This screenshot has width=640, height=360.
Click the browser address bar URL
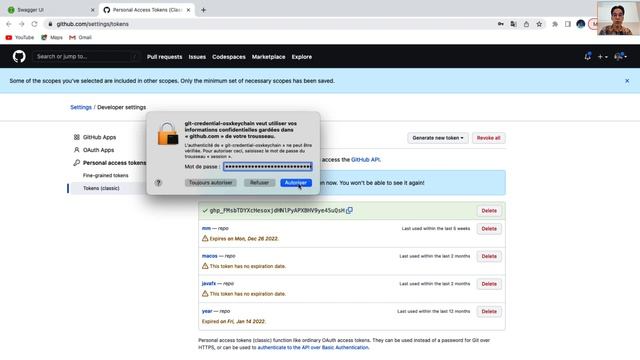tap(92, 24)
